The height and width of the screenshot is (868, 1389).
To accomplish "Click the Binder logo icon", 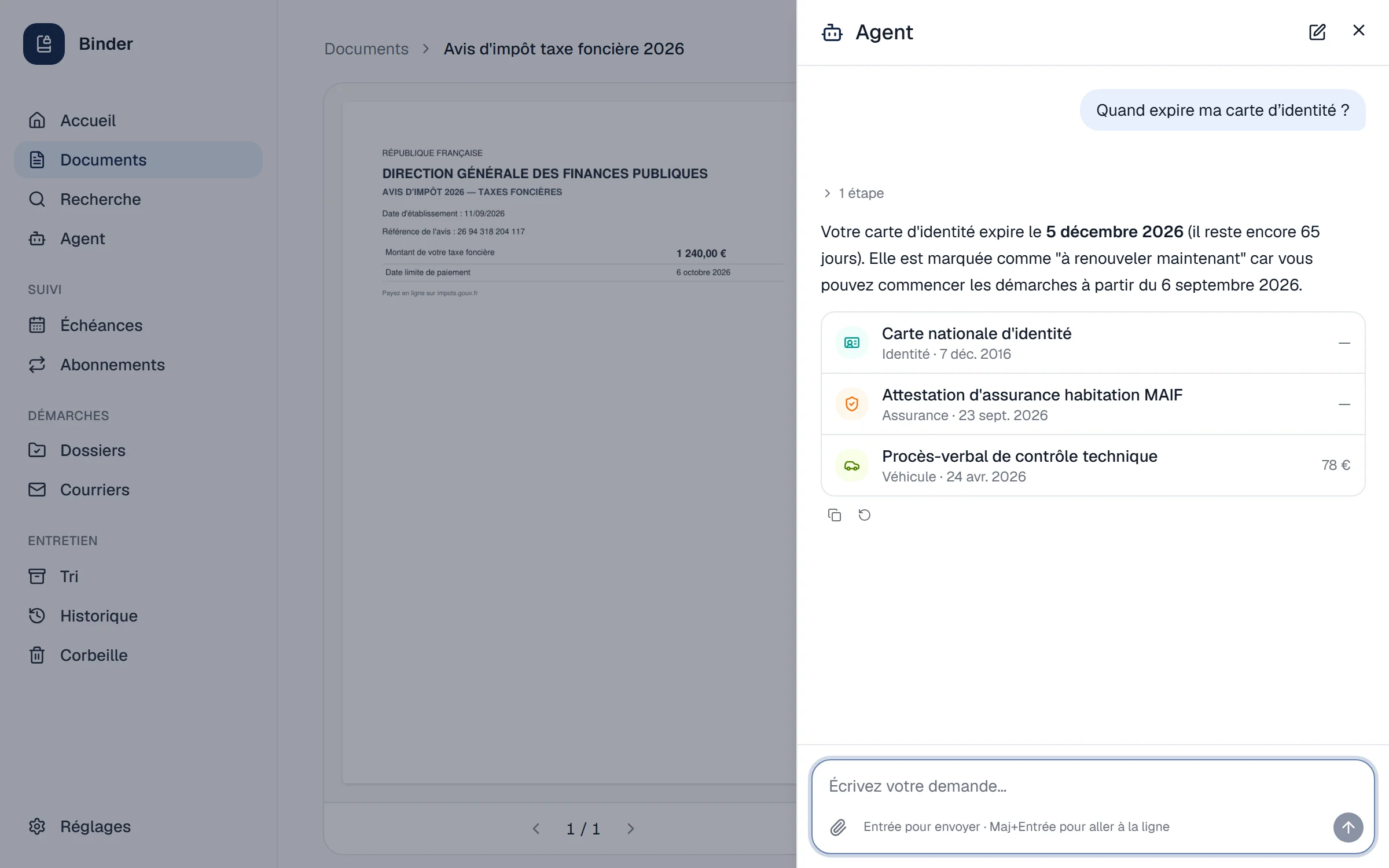I will point(44,44).
